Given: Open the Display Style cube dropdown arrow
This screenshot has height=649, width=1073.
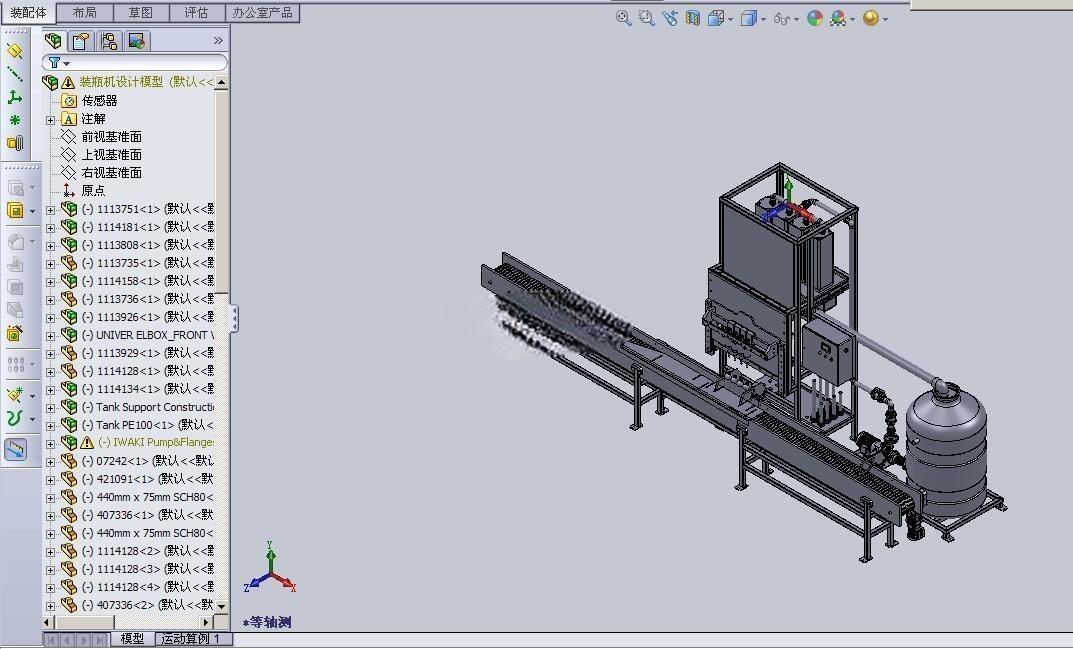Looking at the screenshot, I should point(763,19).
